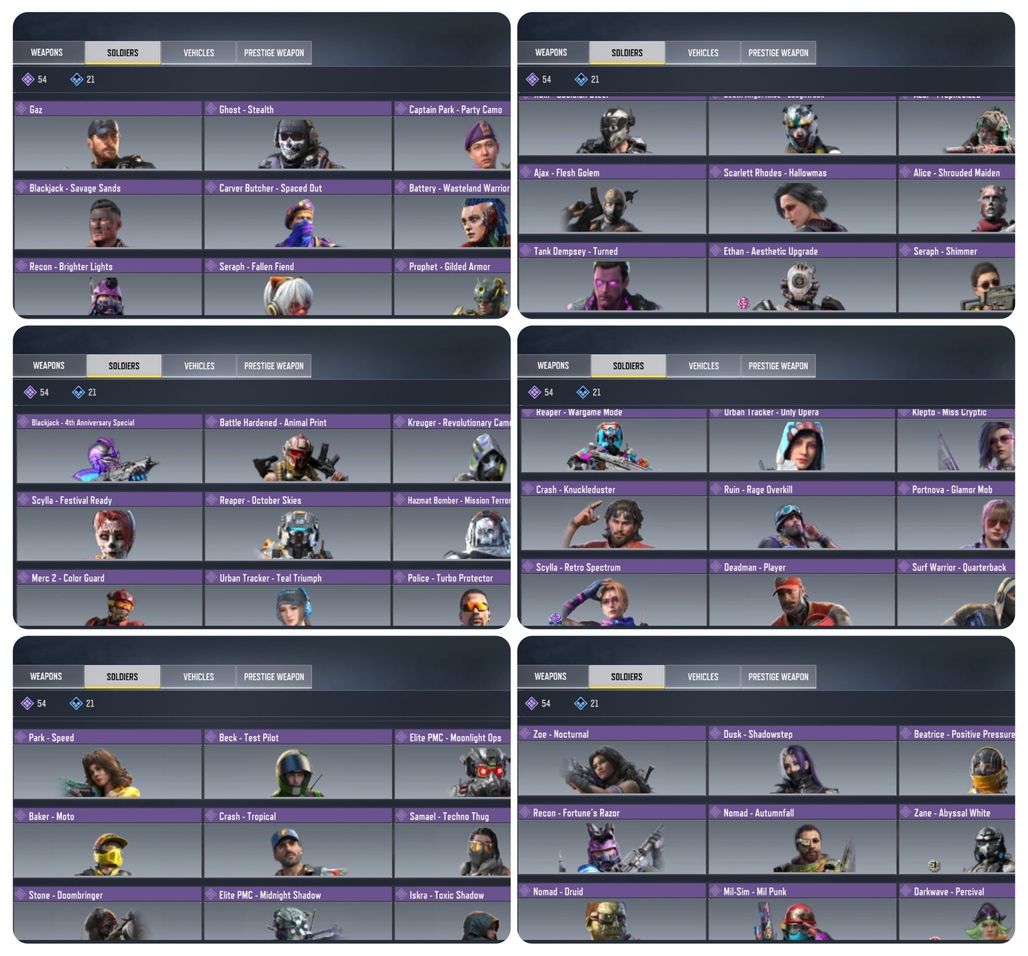Click purple gem icon showing 54 in top-left panel

point(28,79)
